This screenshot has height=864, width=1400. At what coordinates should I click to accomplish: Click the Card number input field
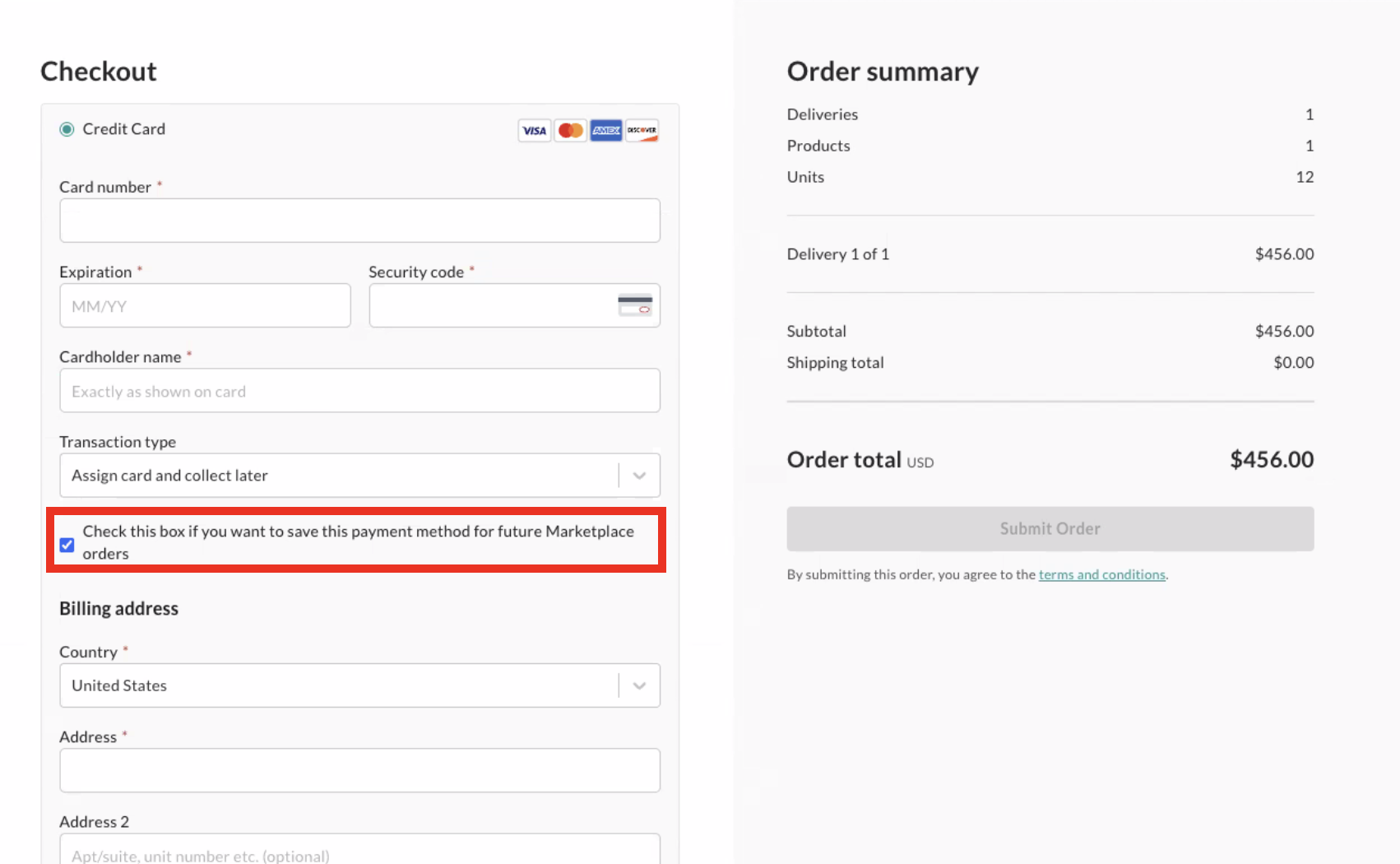point(359,220)
